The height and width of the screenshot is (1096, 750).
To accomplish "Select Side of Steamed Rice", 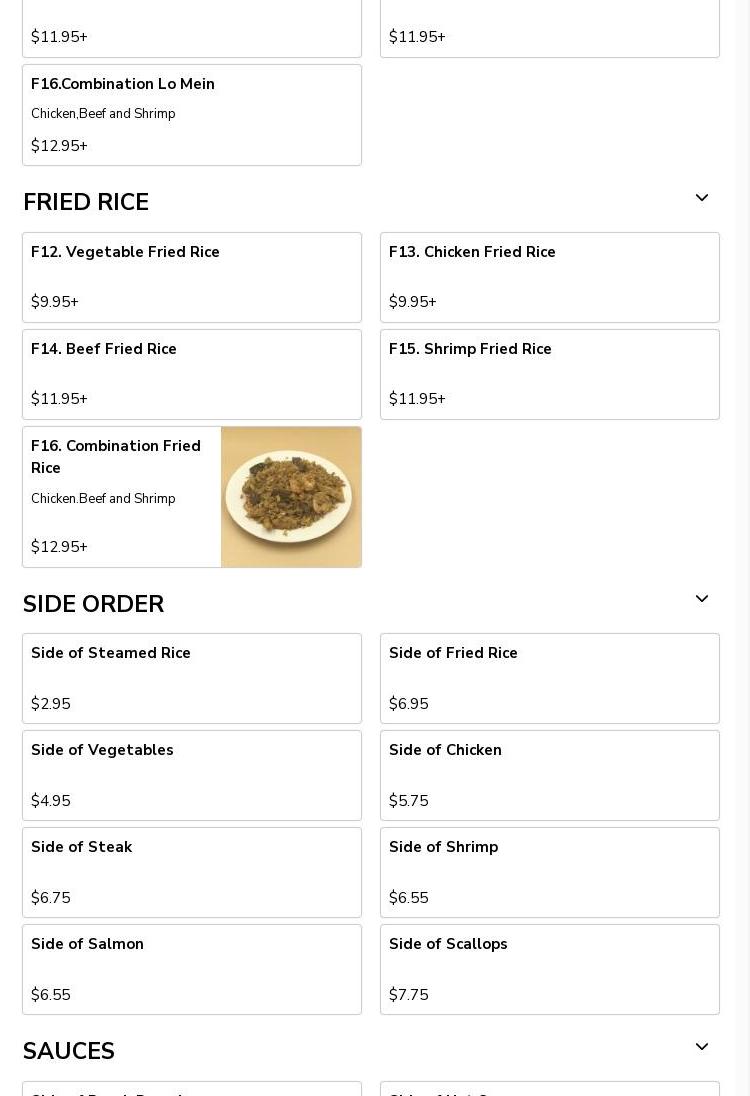I will click(x=192, y=678).
